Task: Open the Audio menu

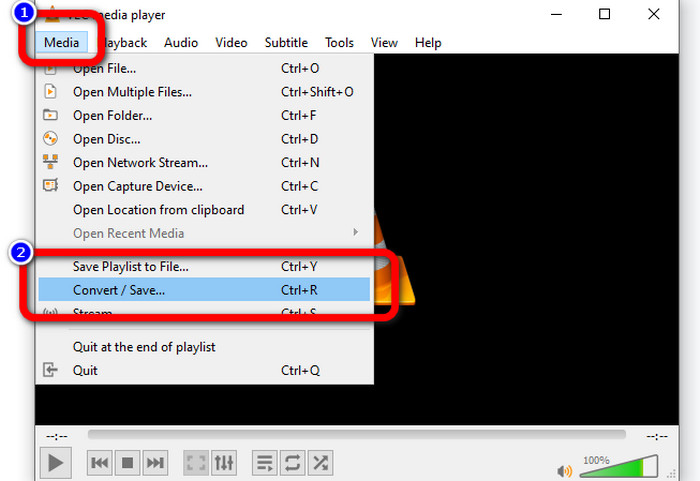Action: (x=181, y=43)
